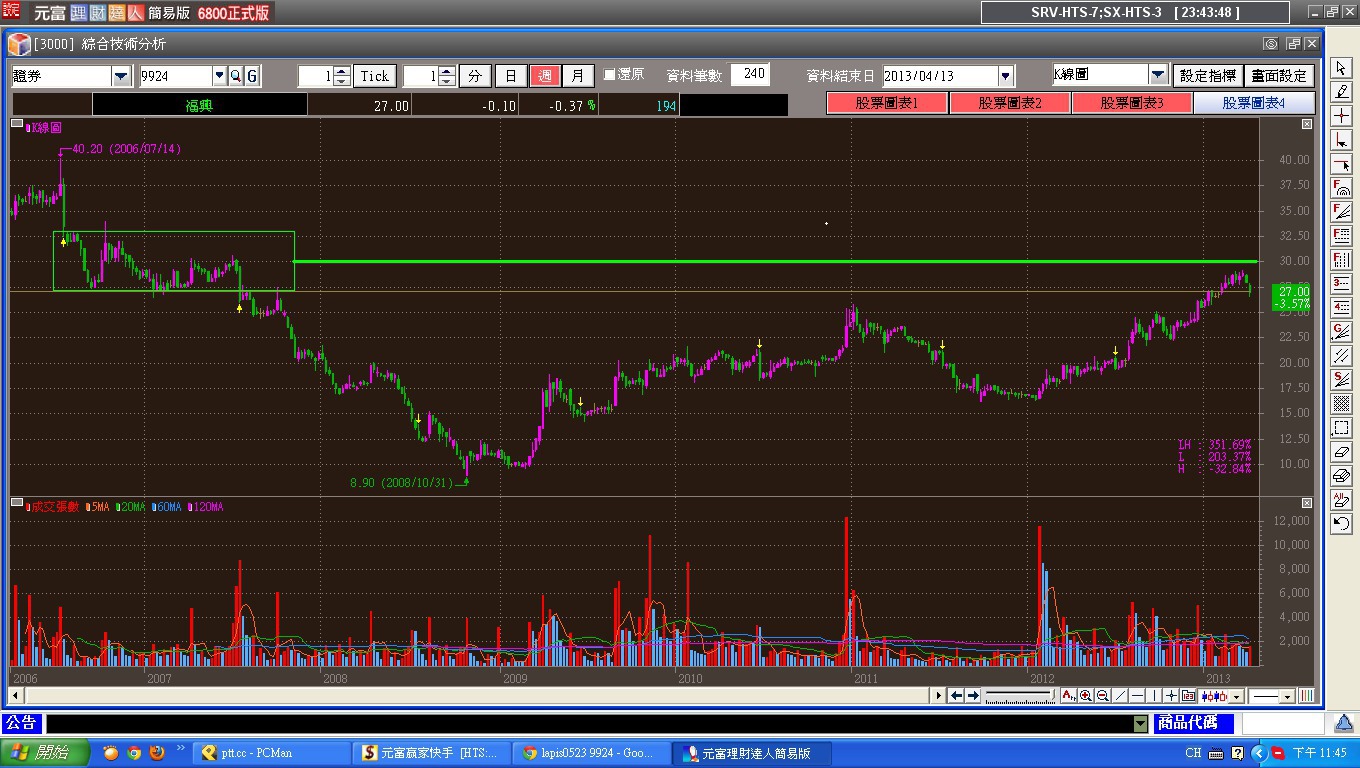Increase the Tick interval stepper value
This screenshot has width=1360, height=768.
[x=342, y=71]
